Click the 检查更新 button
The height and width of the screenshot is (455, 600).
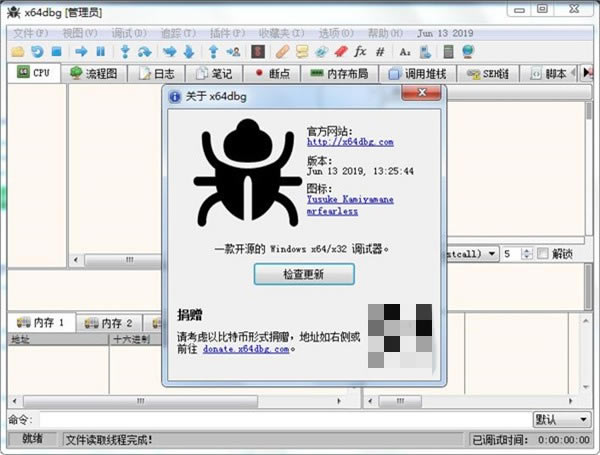point(304,274)
